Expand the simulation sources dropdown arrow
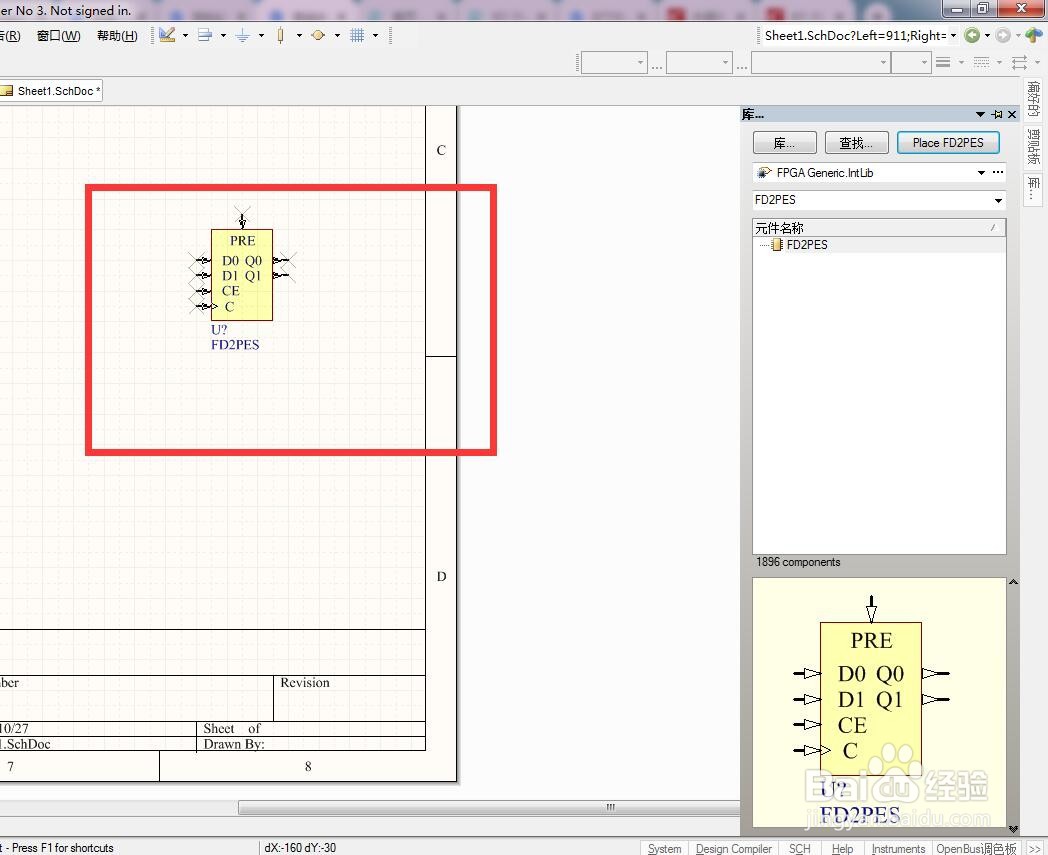This screenshot has height=855, width=1048. 337,35
